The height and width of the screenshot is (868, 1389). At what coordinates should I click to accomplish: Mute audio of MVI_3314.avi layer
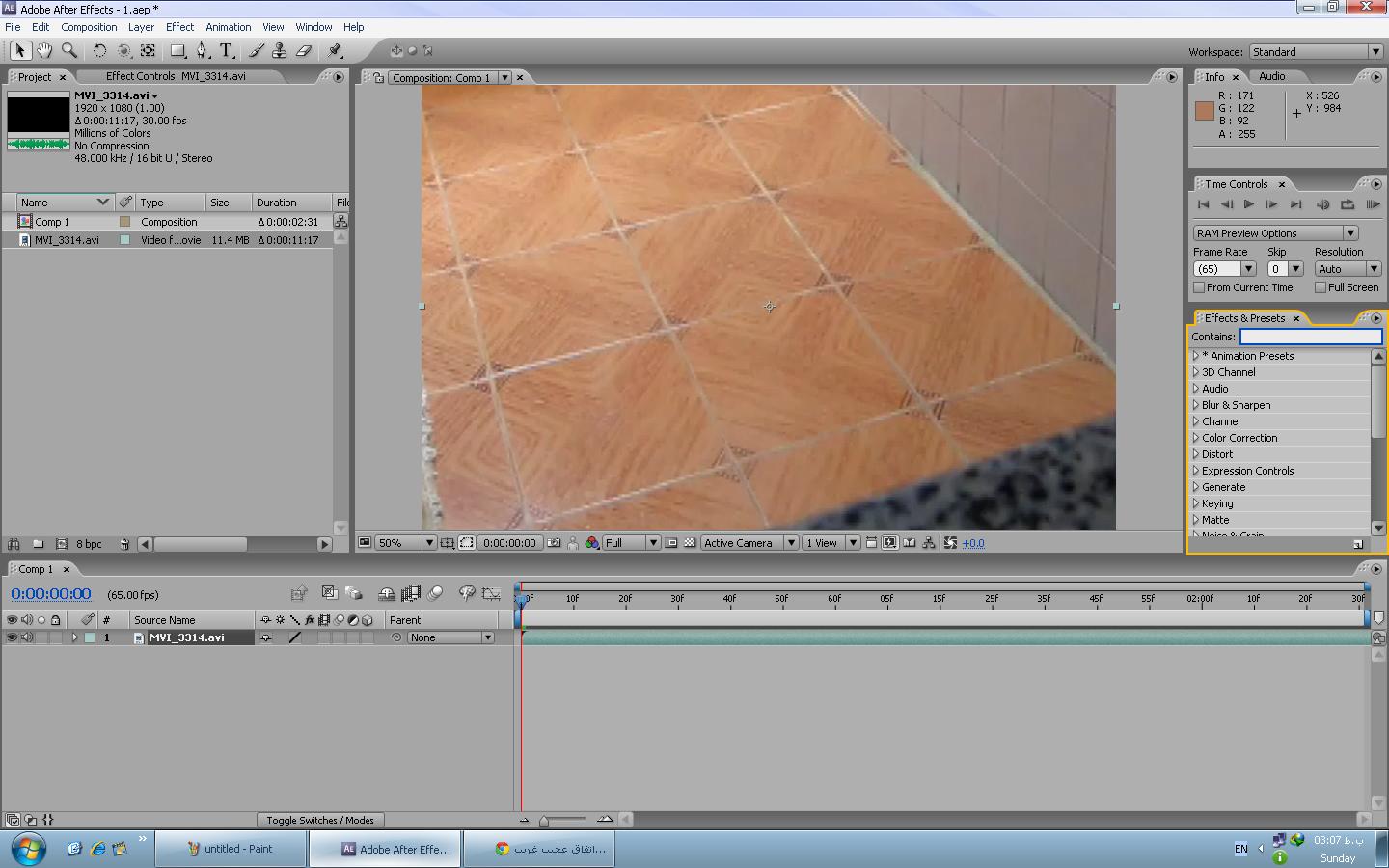27,637
